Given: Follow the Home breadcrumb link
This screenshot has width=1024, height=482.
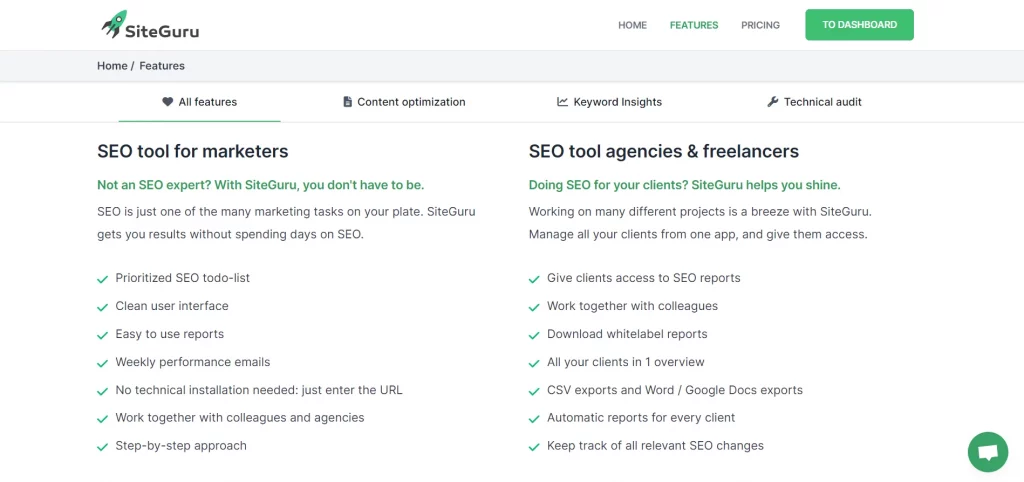Looking at the screenshot, I should pyautogui.click(x=112, y=66).
